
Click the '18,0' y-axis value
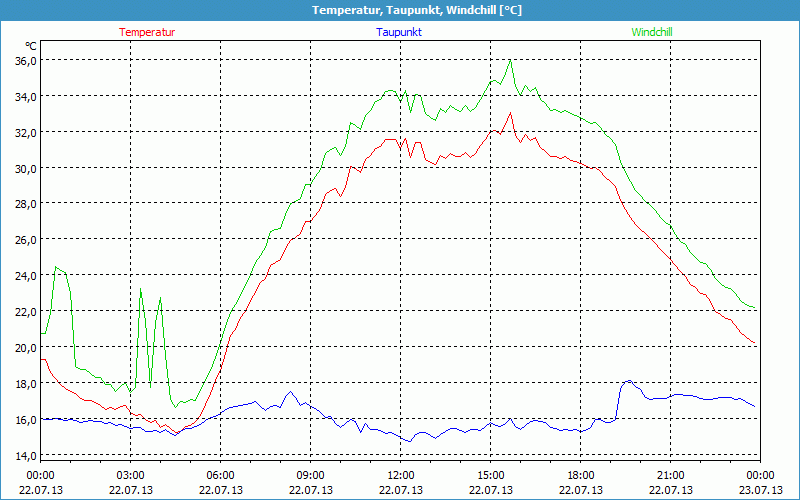[x=26, y=383]
